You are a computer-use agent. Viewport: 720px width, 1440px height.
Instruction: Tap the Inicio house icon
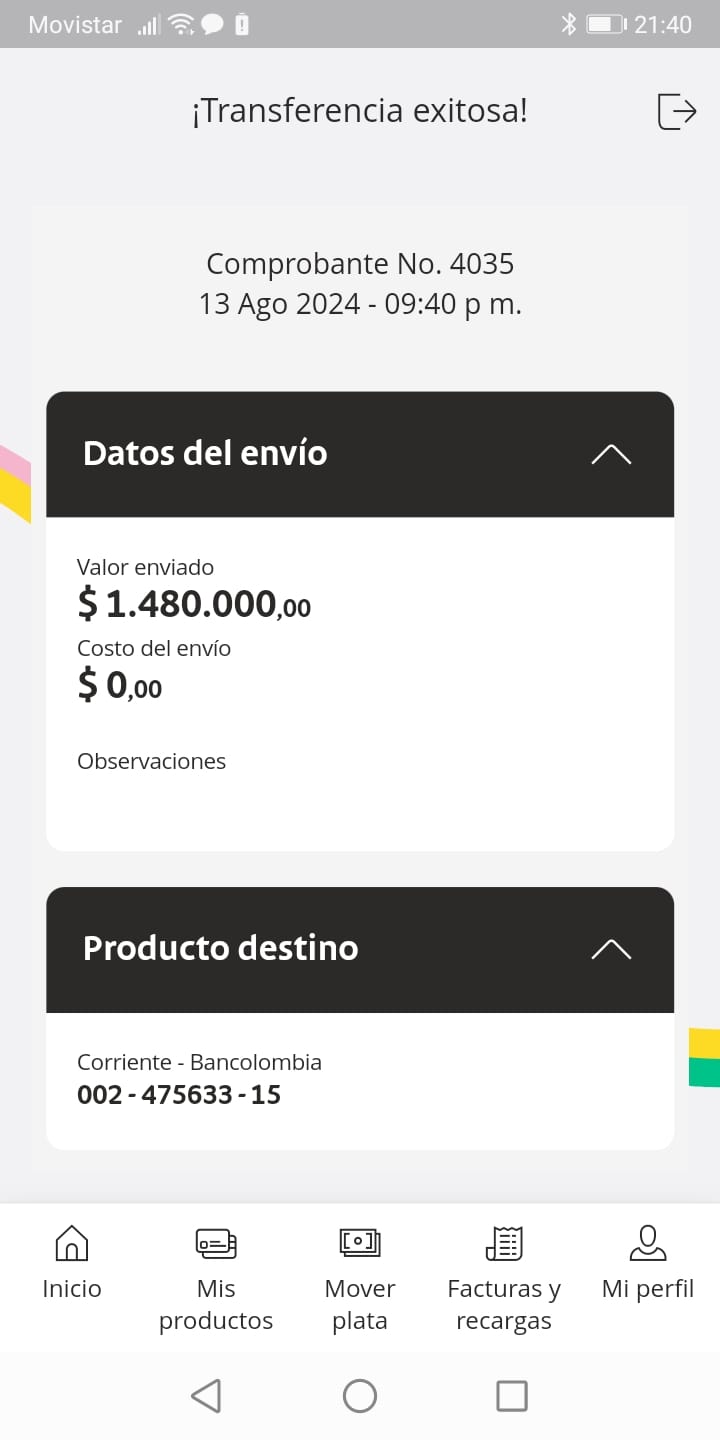tap(71, 1243)
